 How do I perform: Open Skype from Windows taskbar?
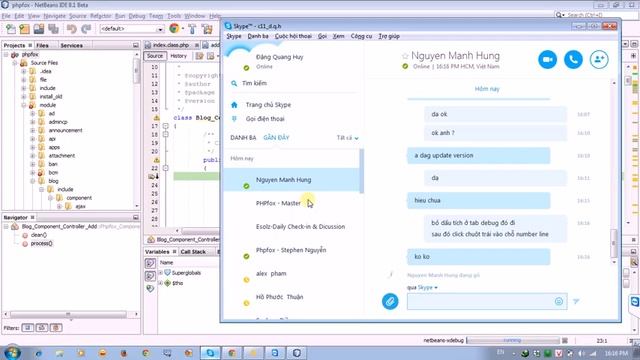(x=210, y=353)
